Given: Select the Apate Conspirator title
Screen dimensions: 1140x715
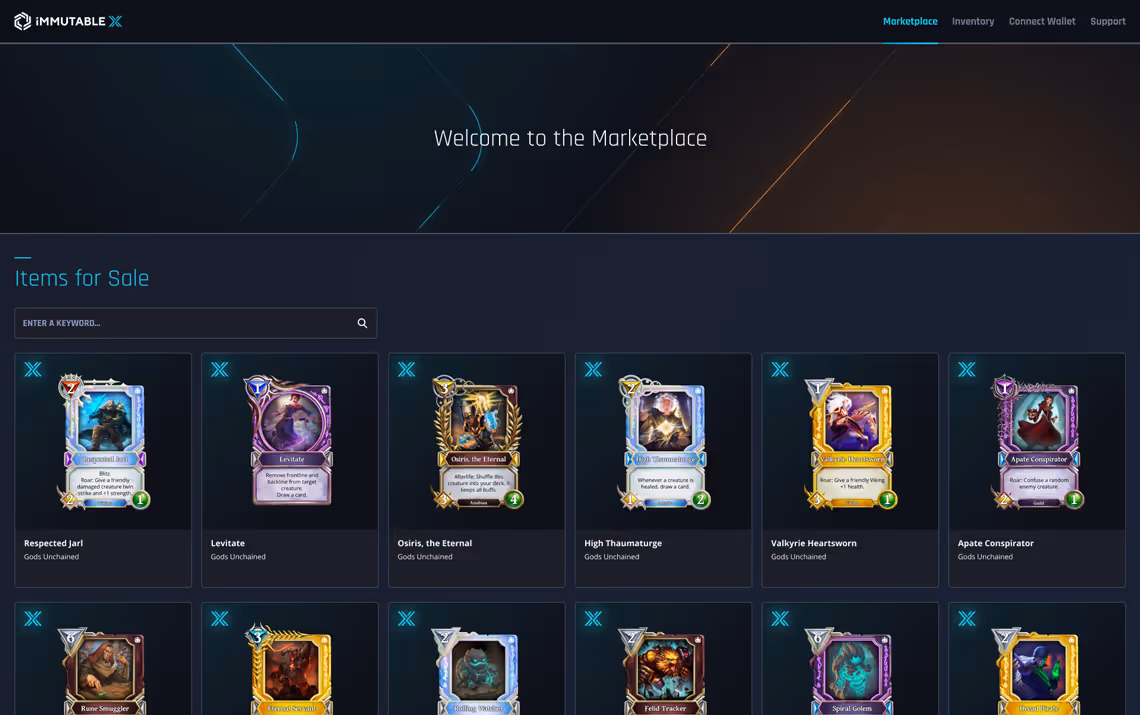Looking at the screenshot, I should click(995, 543).
